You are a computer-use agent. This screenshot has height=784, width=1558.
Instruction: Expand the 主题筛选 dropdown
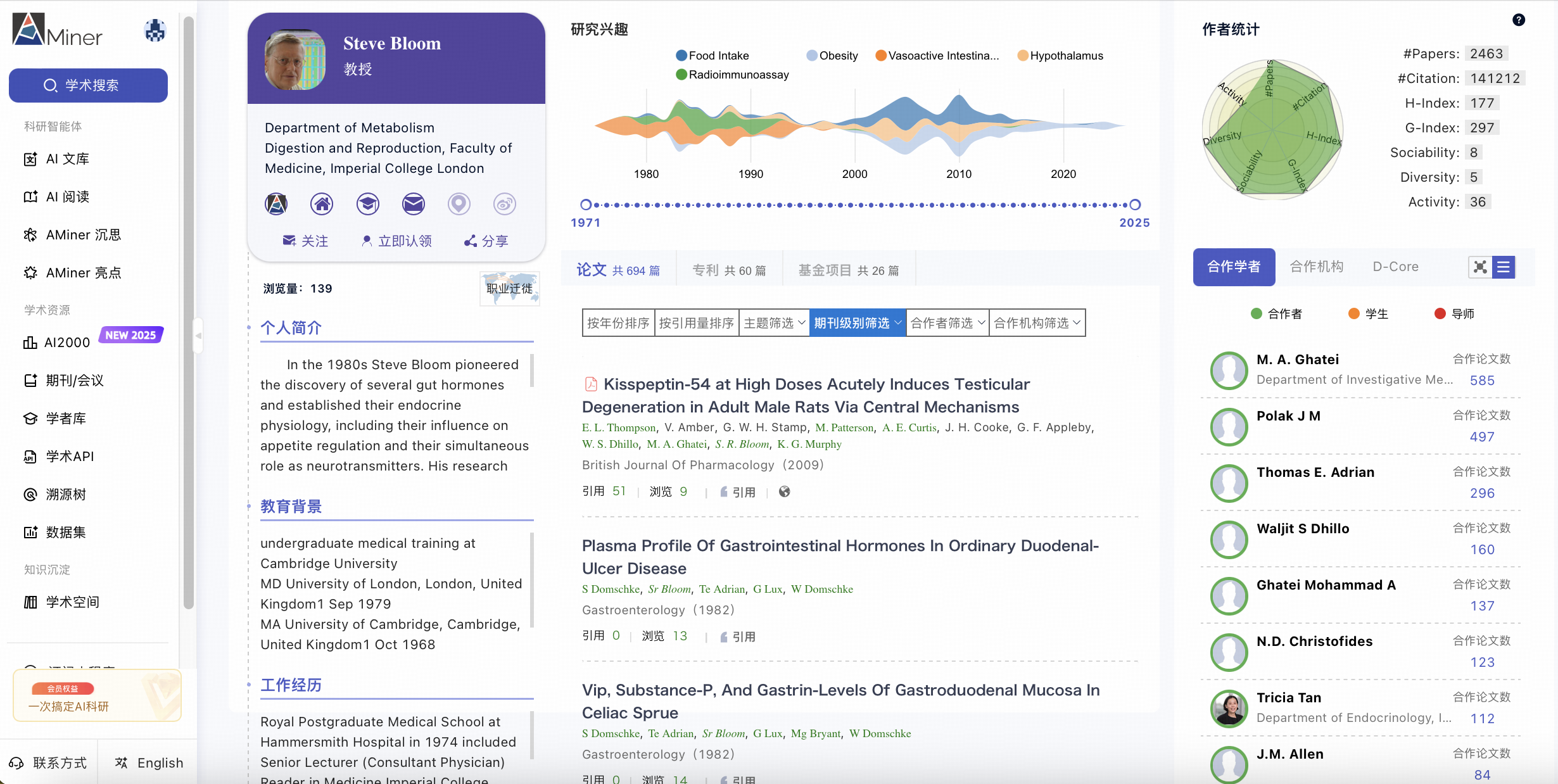pos(774,323)
